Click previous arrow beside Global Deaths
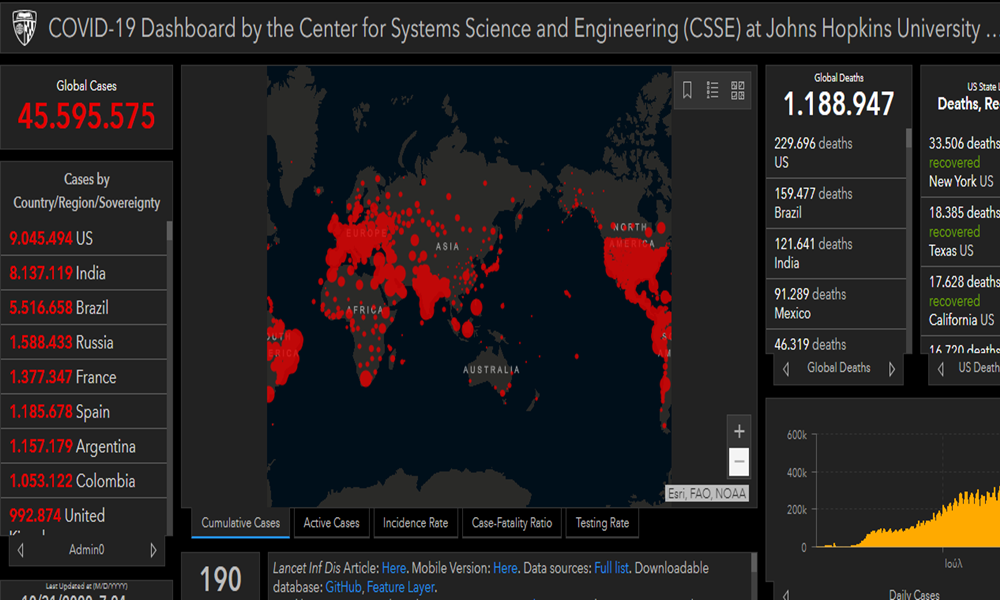 786,368
